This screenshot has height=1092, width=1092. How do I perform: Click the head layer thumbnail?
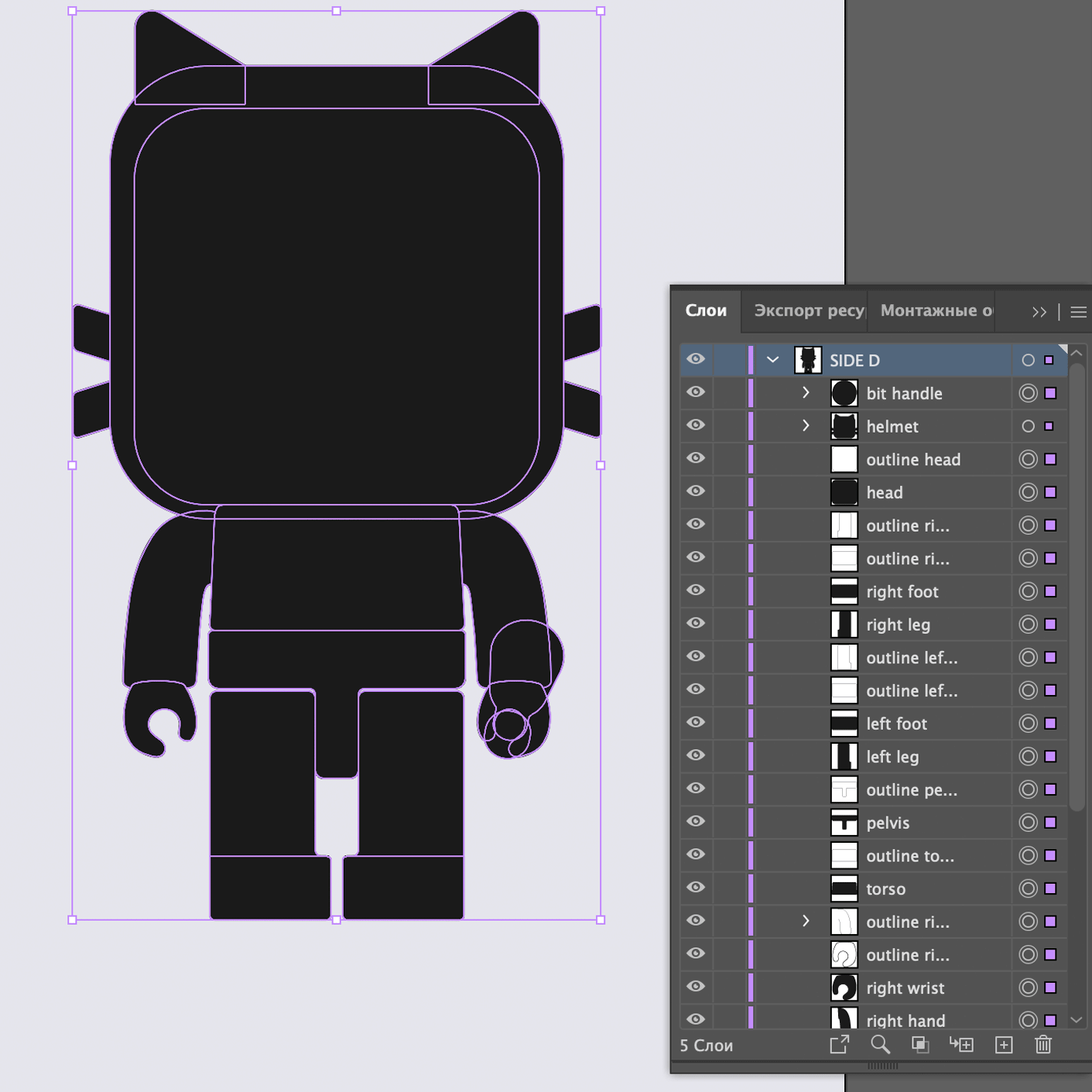pyautogui.click(x=844, y=492)
